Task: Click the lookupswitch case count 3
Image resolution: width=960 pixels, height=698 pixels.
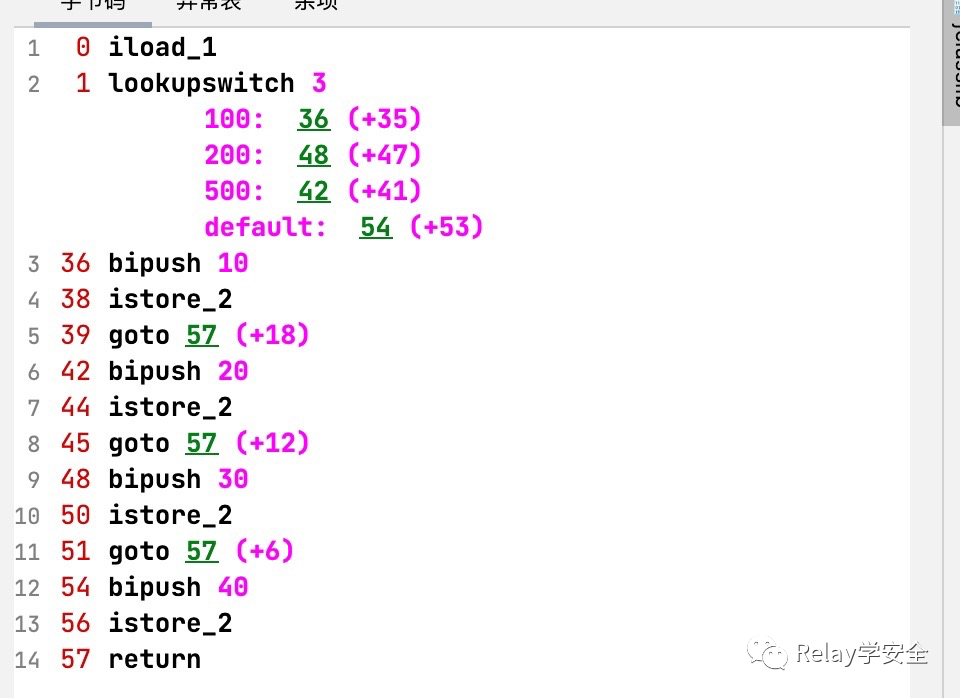Action: [319, 83]
